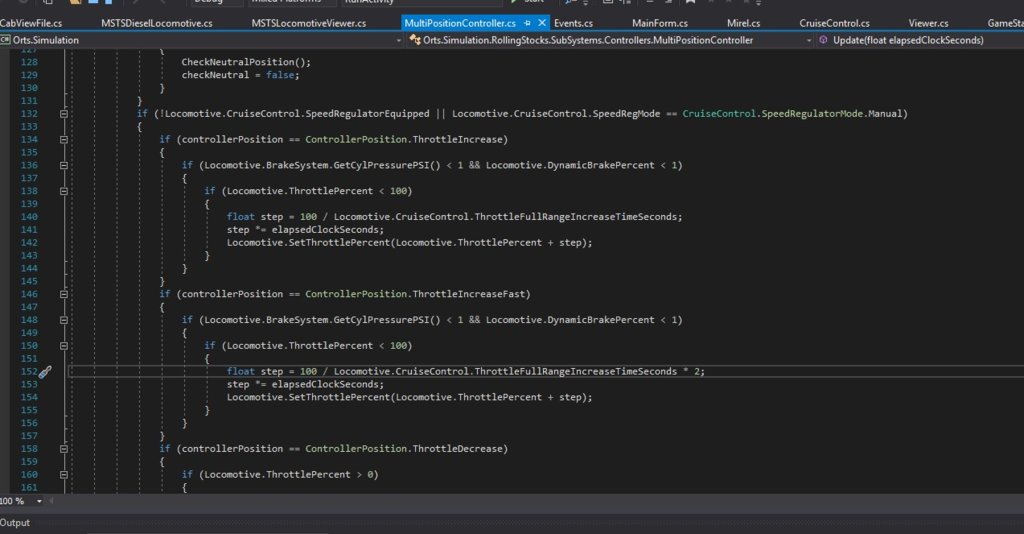This screenshot has width=1024, height=534.
Task: Pin the MultiPositionController.cs tab
Action: tap(527, 22)
